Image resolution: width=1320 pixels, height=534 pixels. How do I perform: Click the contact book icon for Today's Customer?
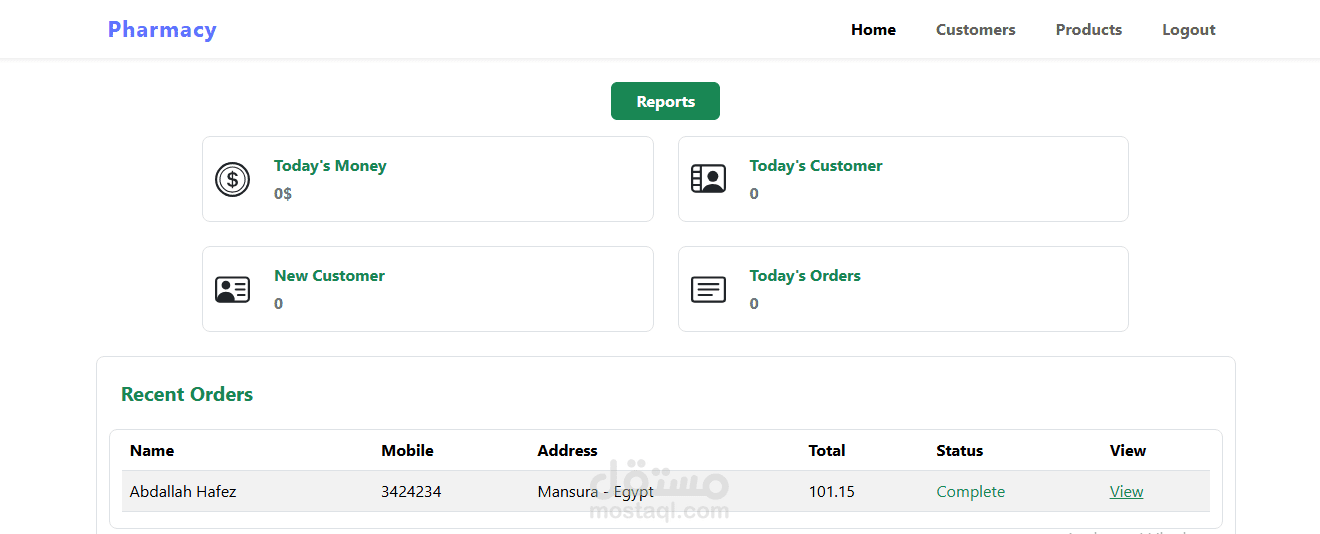coord(708,179)
